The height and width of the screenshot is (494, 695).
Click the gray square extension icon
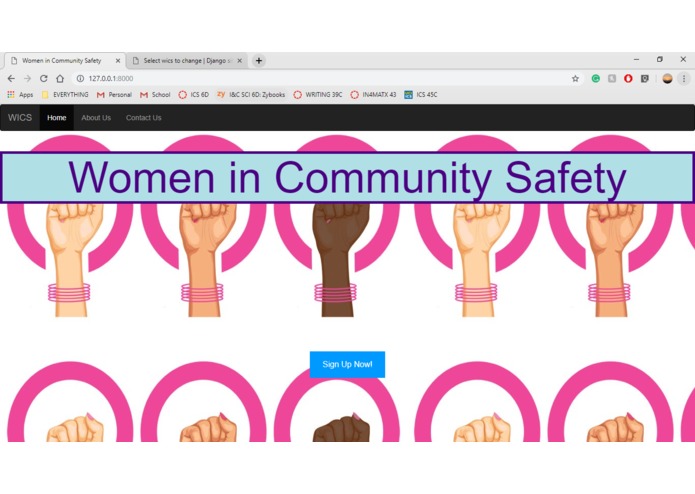(x=612, y=78)
